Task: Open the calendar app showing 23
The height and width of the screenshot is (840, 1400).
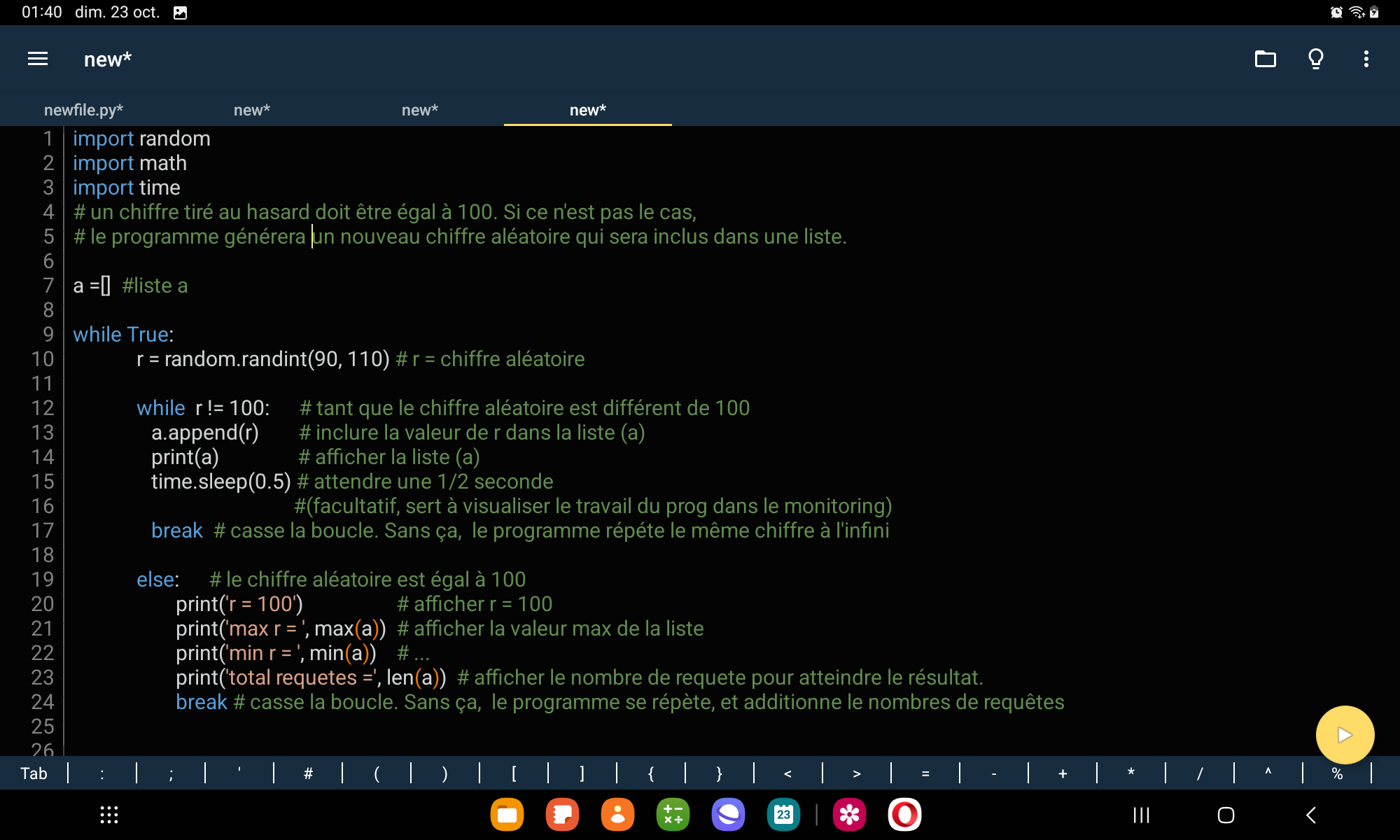Action: [x=783, y=815]
